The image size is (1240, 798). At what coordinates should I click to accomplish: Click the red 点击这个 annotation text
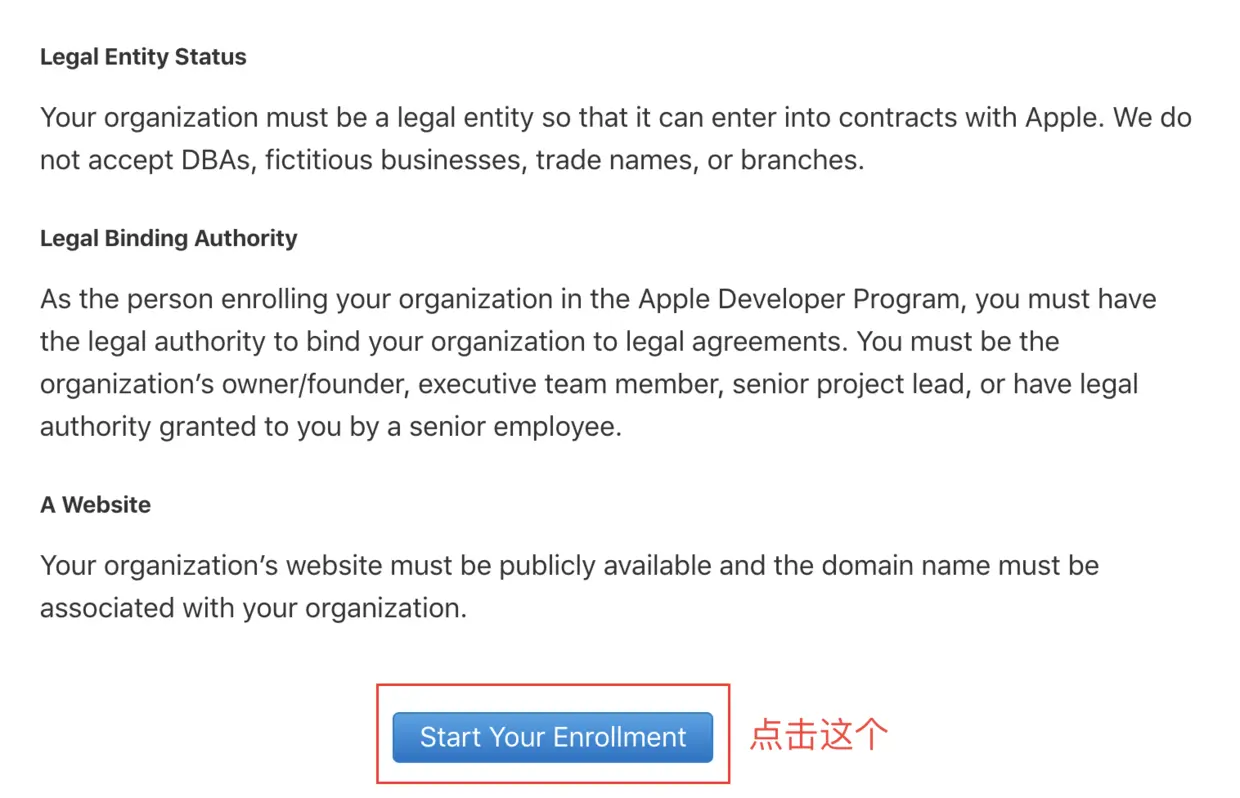(x=819, y=735)
